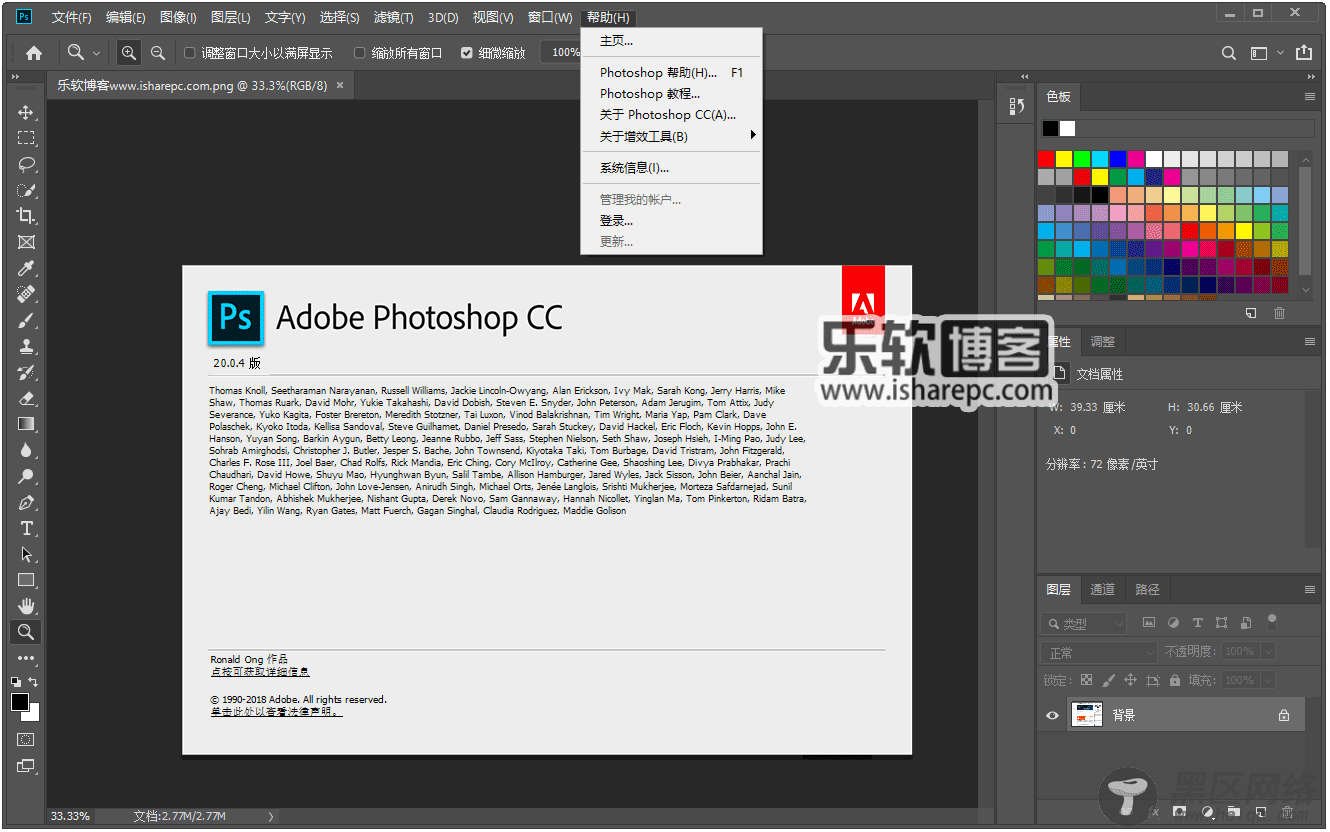1330x832 pixels.
Task: Enable zoom all windows checkbox
Action: pyautogui.click(x=360, y=53)
